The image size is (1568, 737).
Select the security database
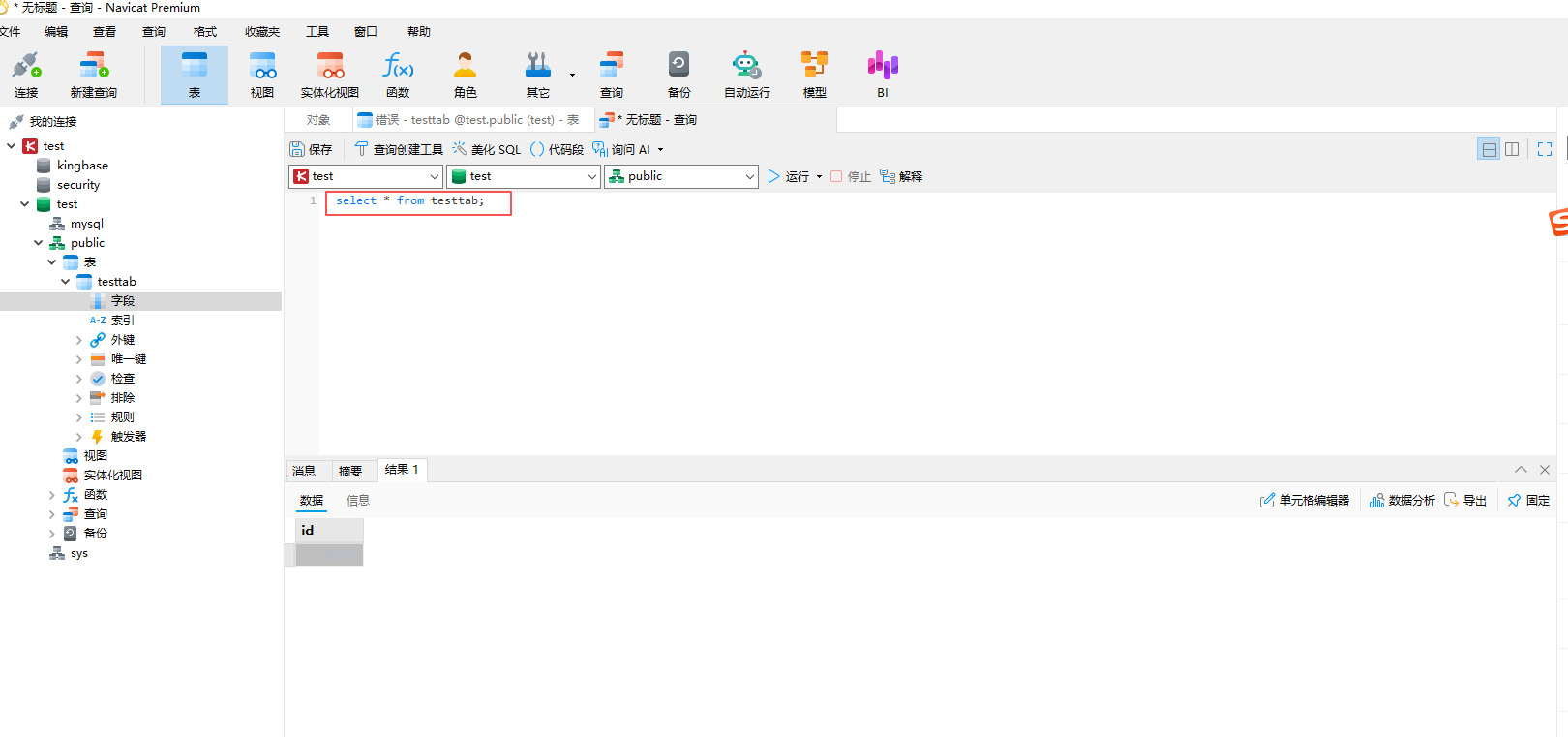click(69, 185)
